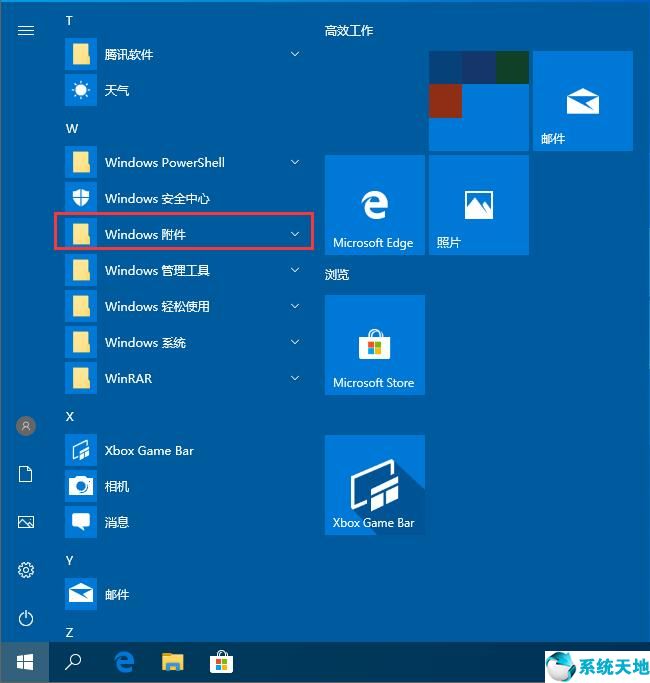Open the 相机 camera app icon
The height and width of the screenshot is (683, 650).
(81, 486)
